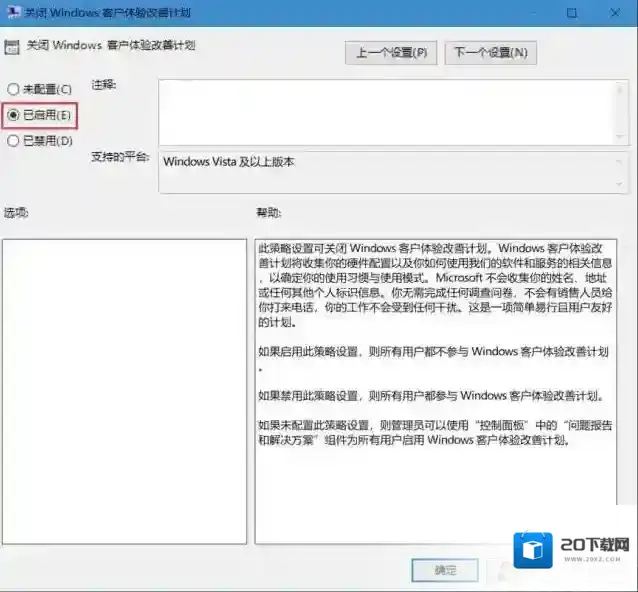638x592 pixels.
Task: Click the supported platforms scroll up arrow
Action: pos(619,162)
